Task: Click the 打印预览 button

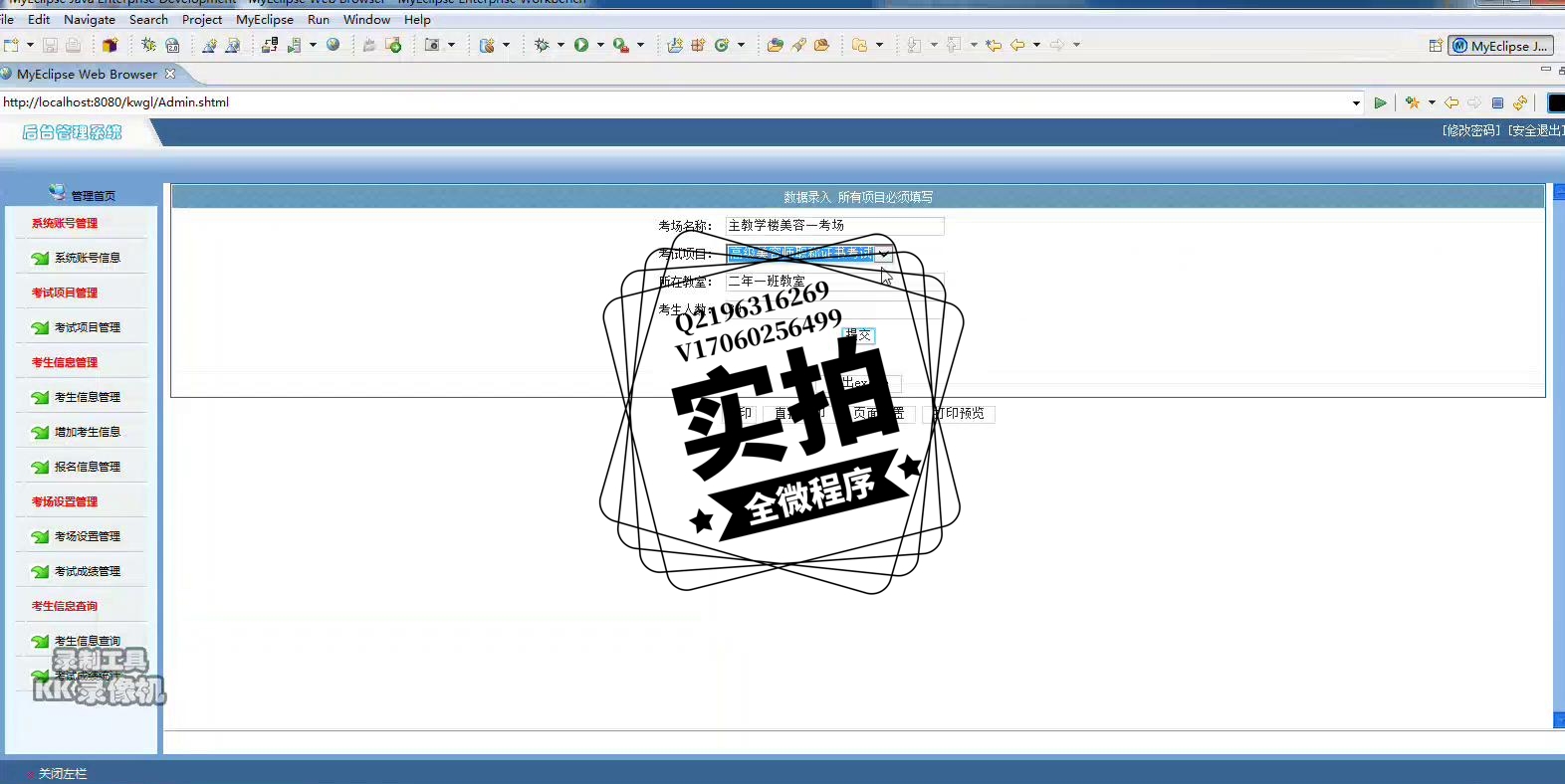Action: point(959,413)
